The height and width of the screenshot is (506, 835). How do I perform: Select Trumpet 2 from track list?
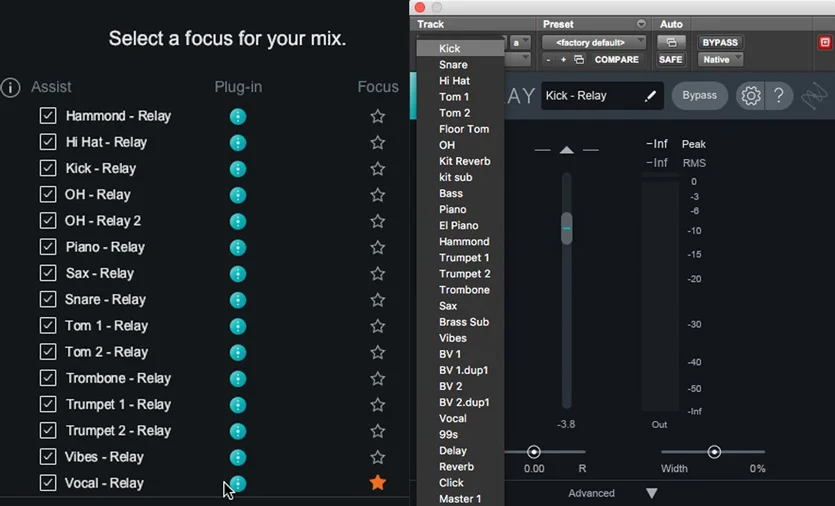(460, 274)
